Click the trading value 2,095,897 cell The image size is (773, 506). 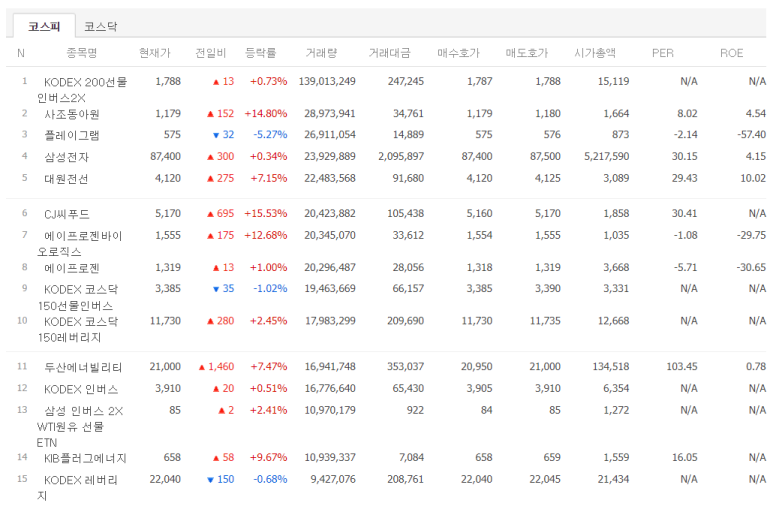click(401, 156)
